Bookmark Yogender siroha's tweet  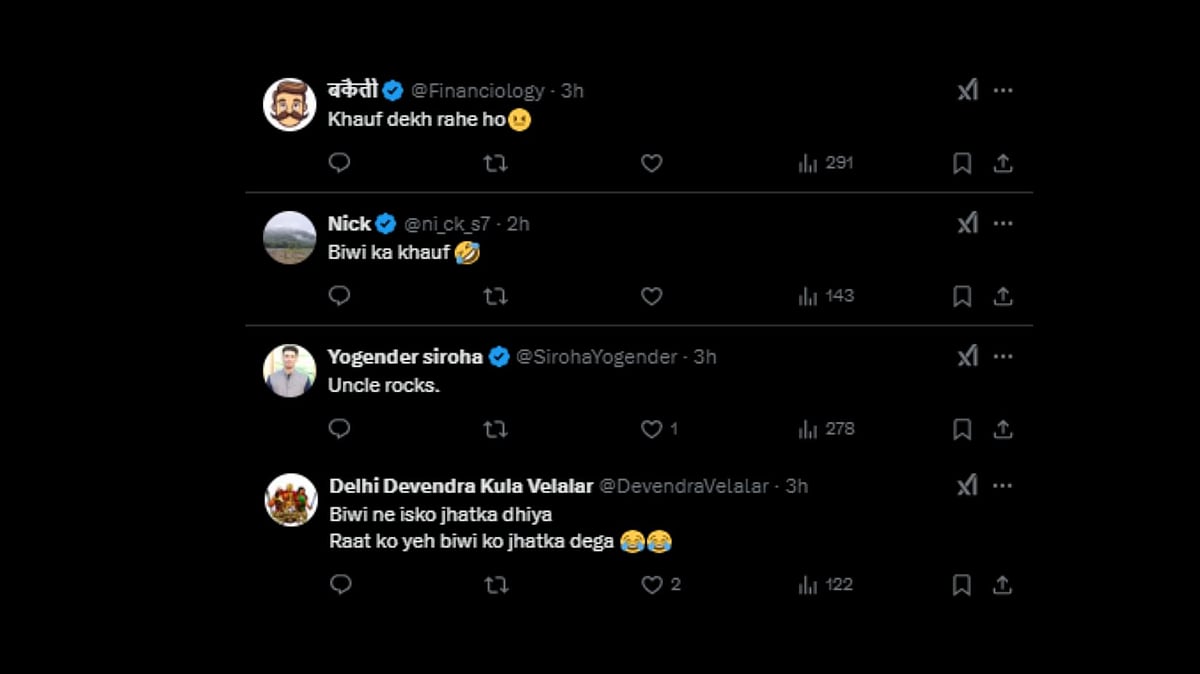[x=962, y=429]
